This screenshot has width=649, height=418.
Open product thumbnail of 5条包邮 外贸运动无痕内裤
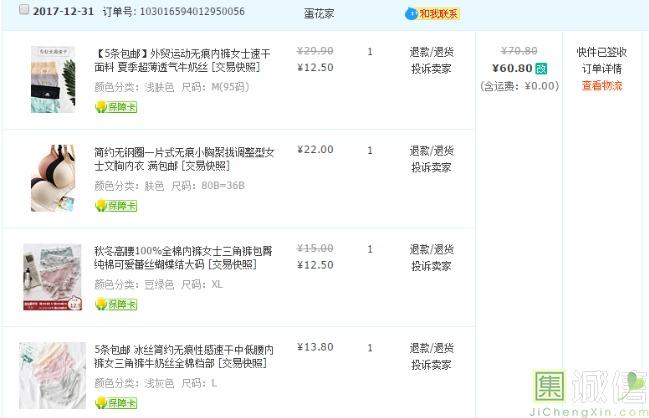coord(53,77)
